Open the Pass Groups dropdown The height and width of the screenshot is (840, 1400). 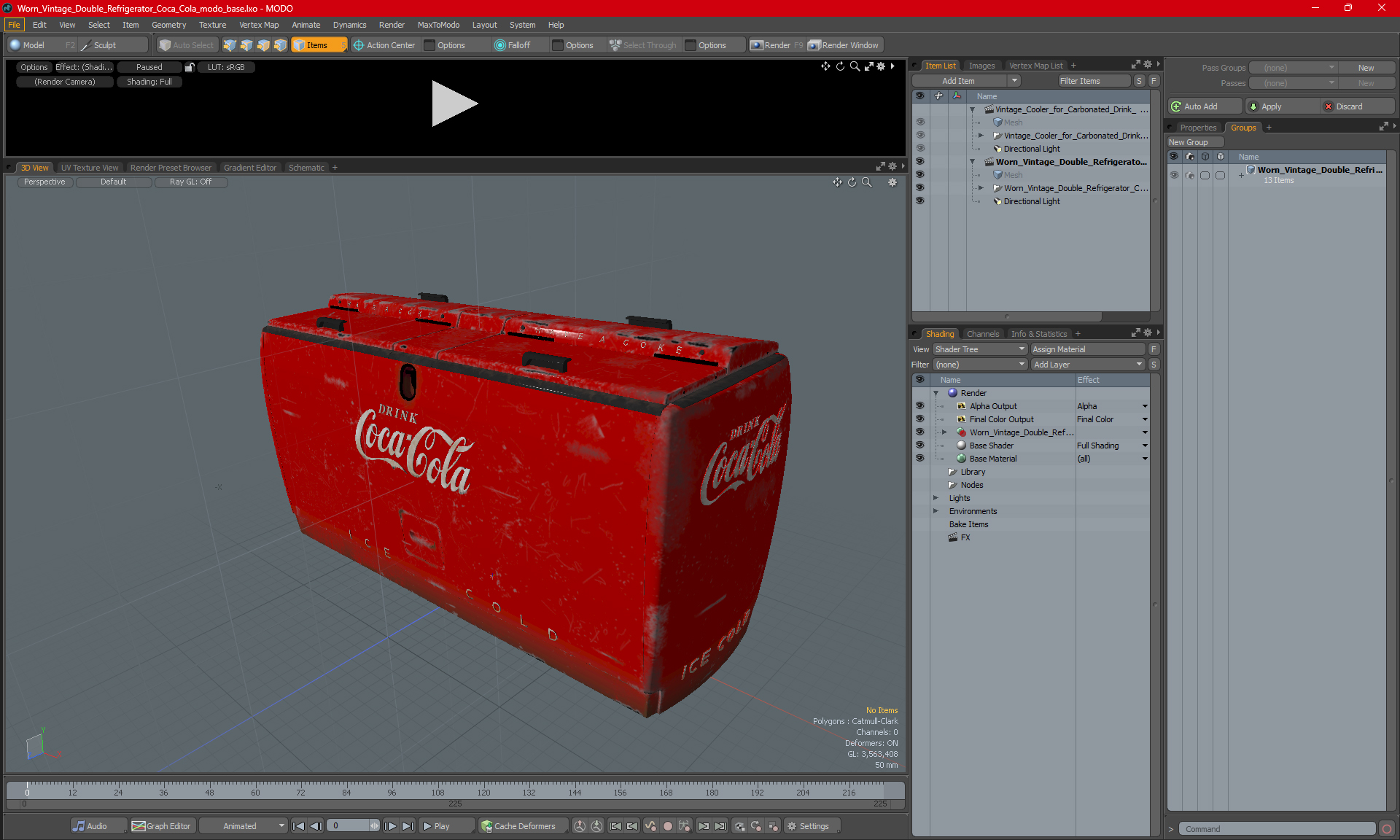click(x=1294, y=68)
